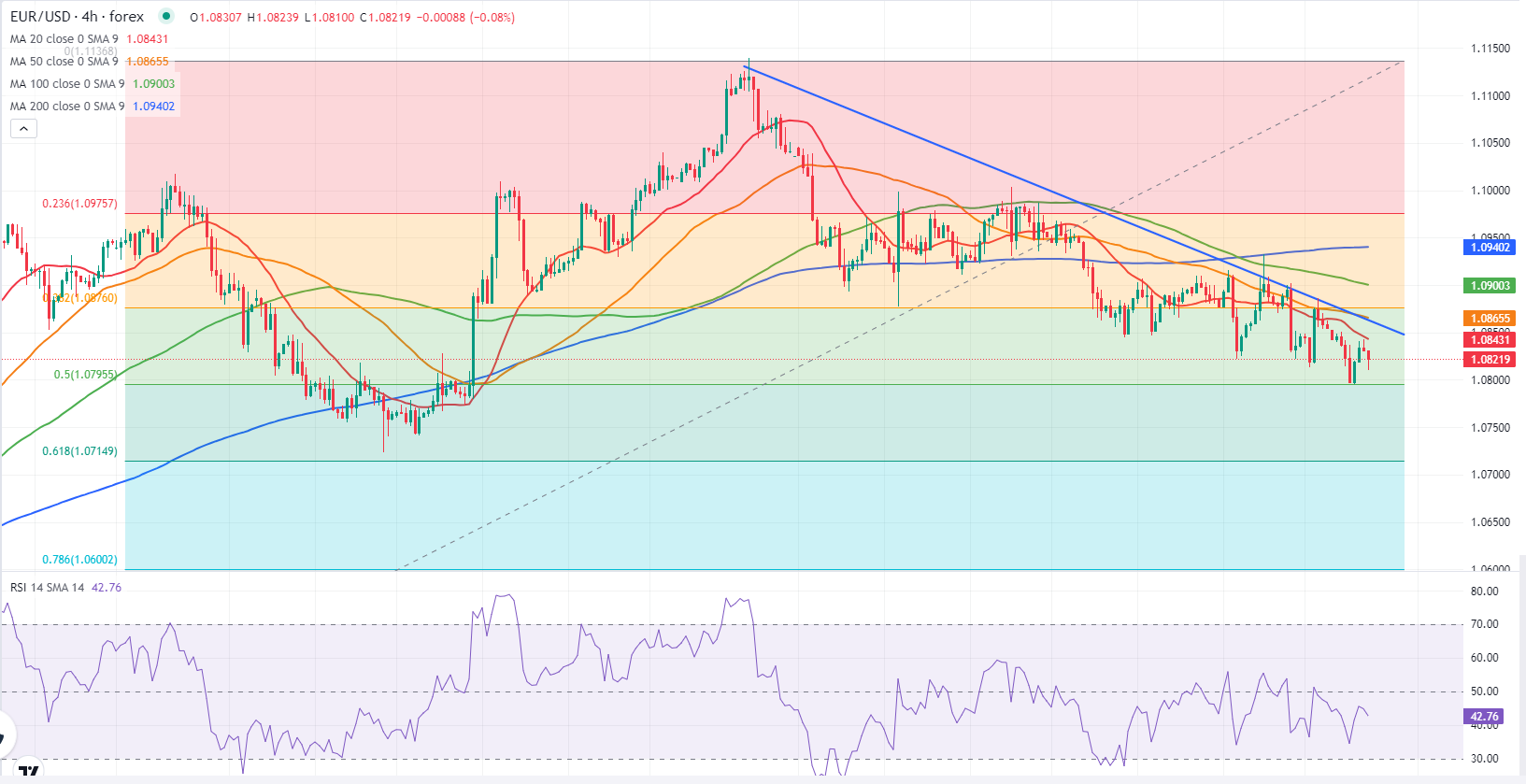The height and width of the screenshot is (784, 1526).
Task: Click the purple RSI 42.76 axis tag
Action: click(1484, 718)
